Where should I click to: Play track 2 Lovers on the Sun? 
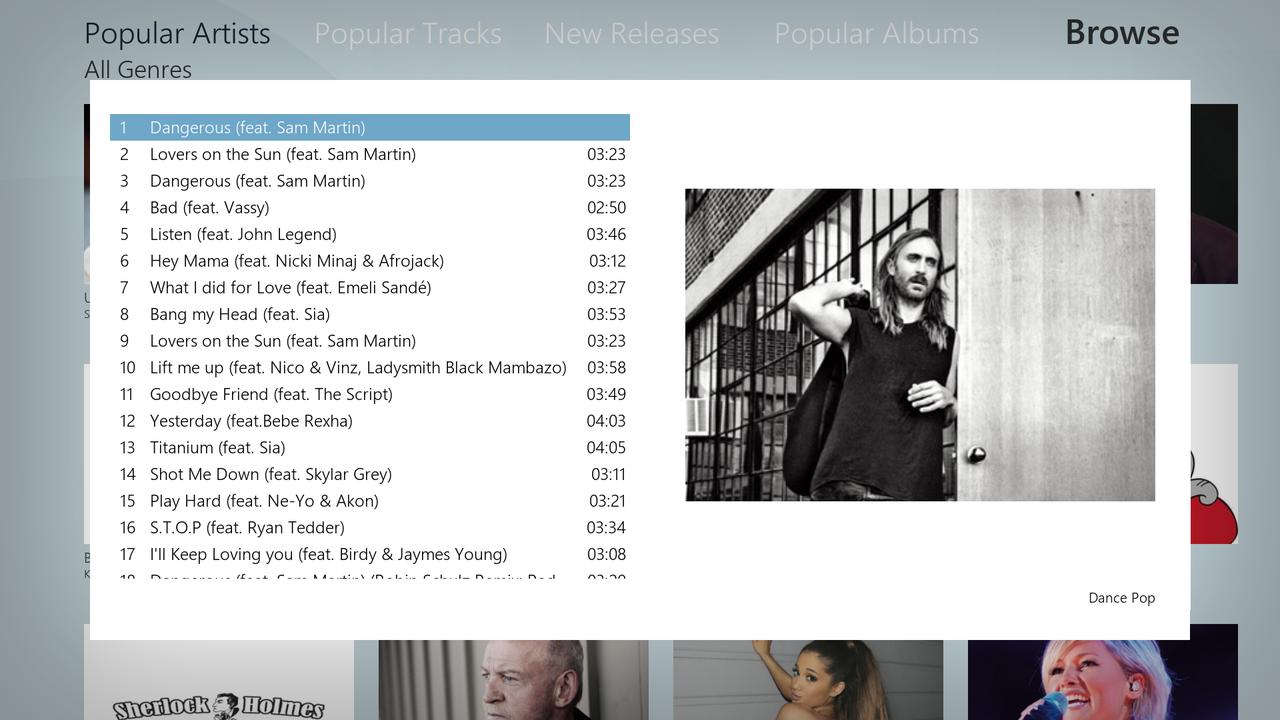click(x=370, y=154)
